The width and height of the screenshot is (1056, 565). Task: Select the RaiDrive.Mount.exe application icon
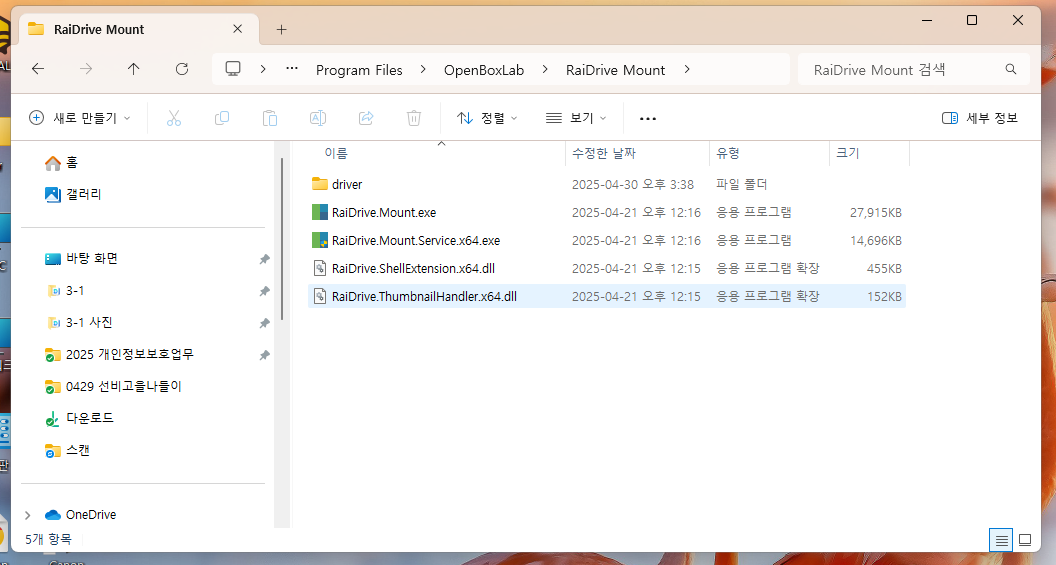pos(320,212)
